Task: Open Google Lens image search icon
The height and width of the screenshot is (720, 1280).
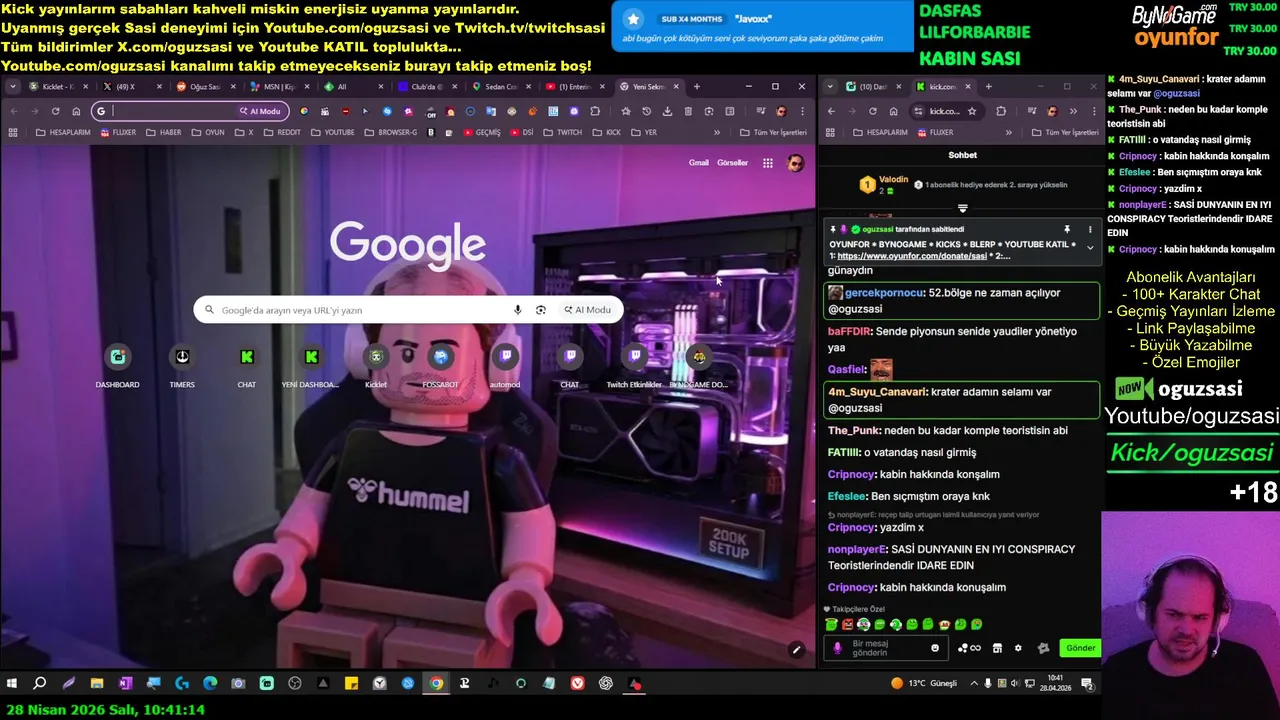Action: [x=541, y=310]
